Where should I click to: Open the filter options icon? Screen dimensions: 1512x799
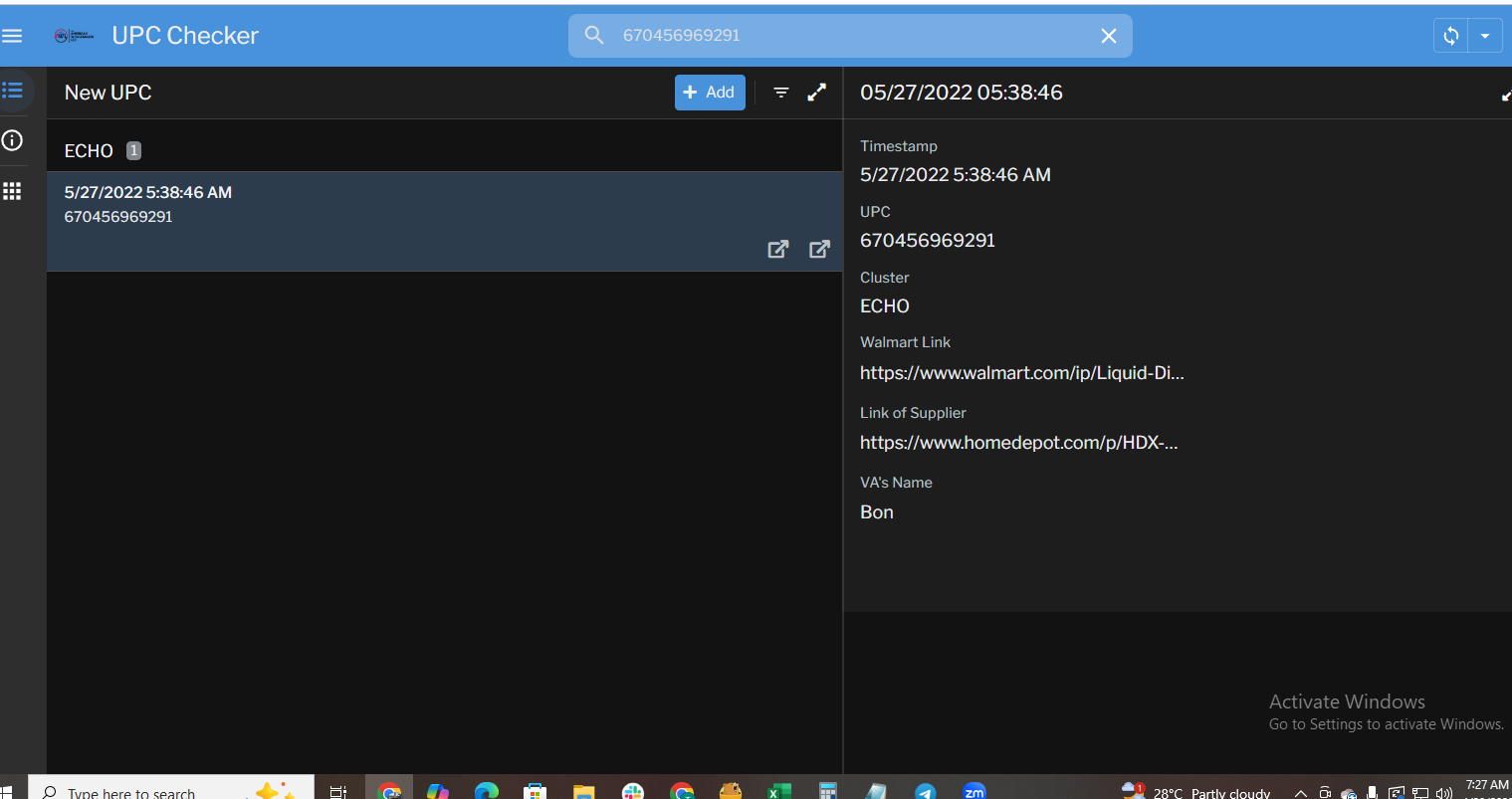tap(781, 93)
